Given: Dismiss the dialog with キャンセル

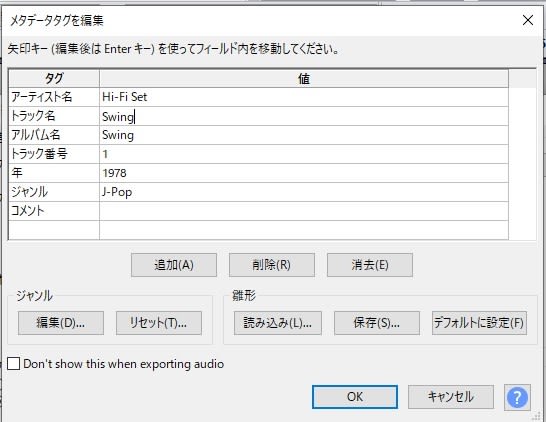Looking at the screenshot, I should click(x=451, y=397).
